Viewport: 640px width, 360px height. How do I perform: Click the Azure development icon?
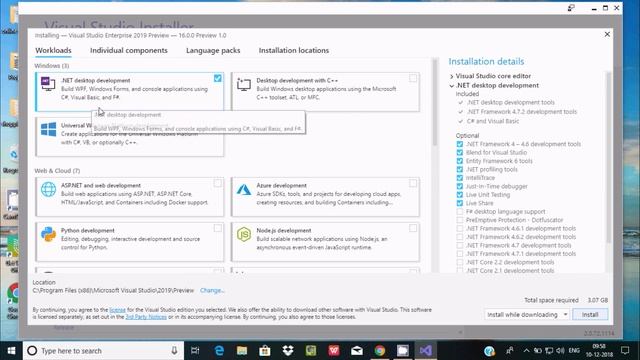tap(244, 189)
